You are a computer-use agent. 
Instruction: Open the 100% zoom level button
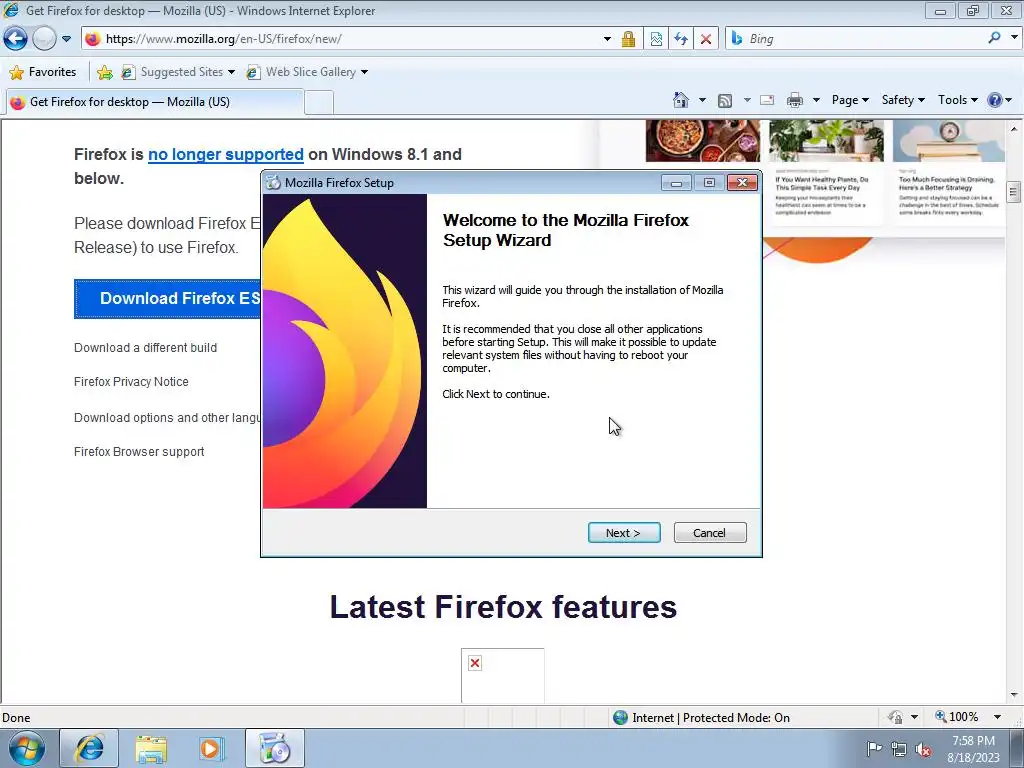(x=957, y=717)
